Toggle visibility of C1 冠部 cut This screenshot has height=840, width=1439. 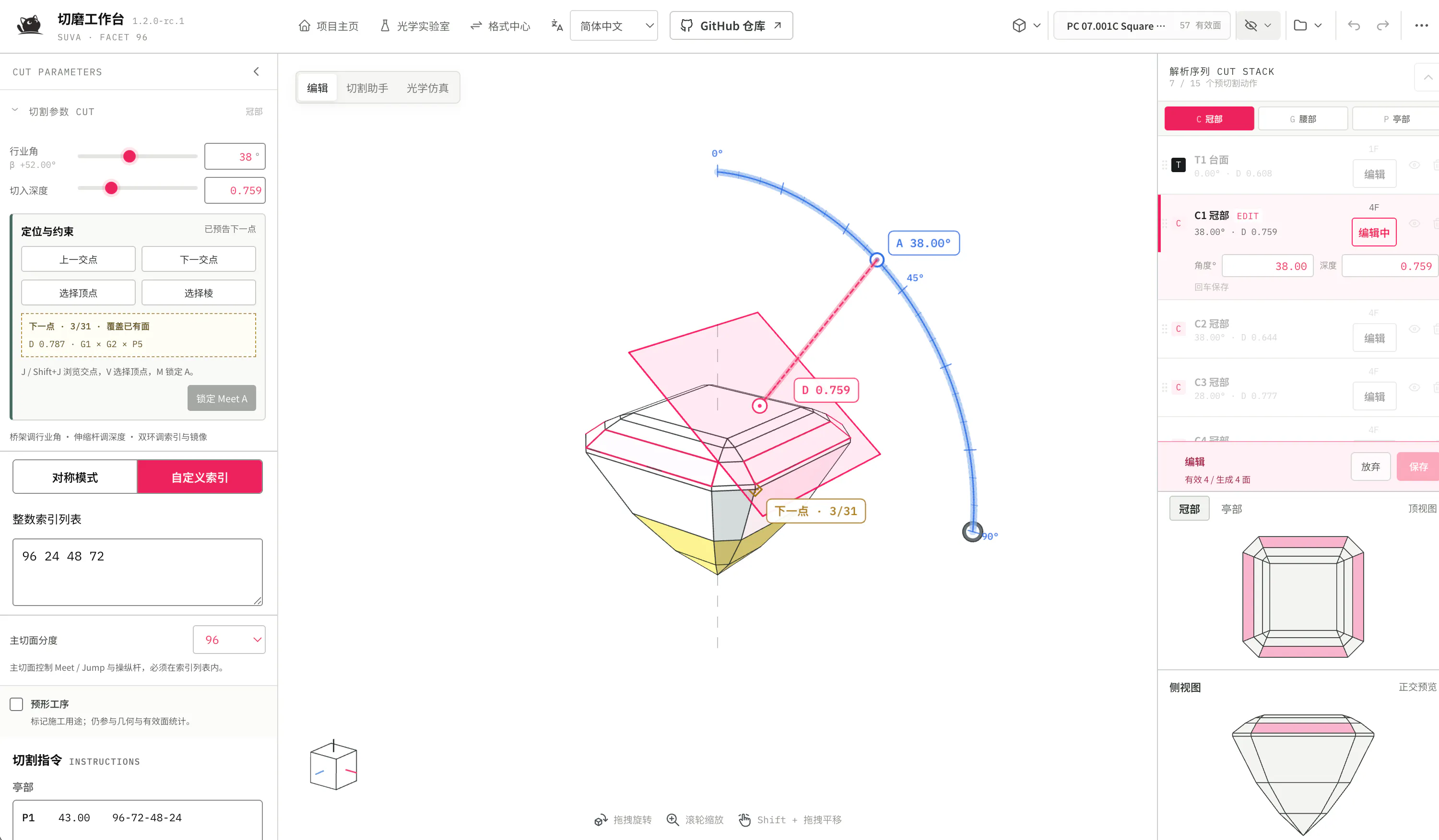click(x=1414, y=224)
